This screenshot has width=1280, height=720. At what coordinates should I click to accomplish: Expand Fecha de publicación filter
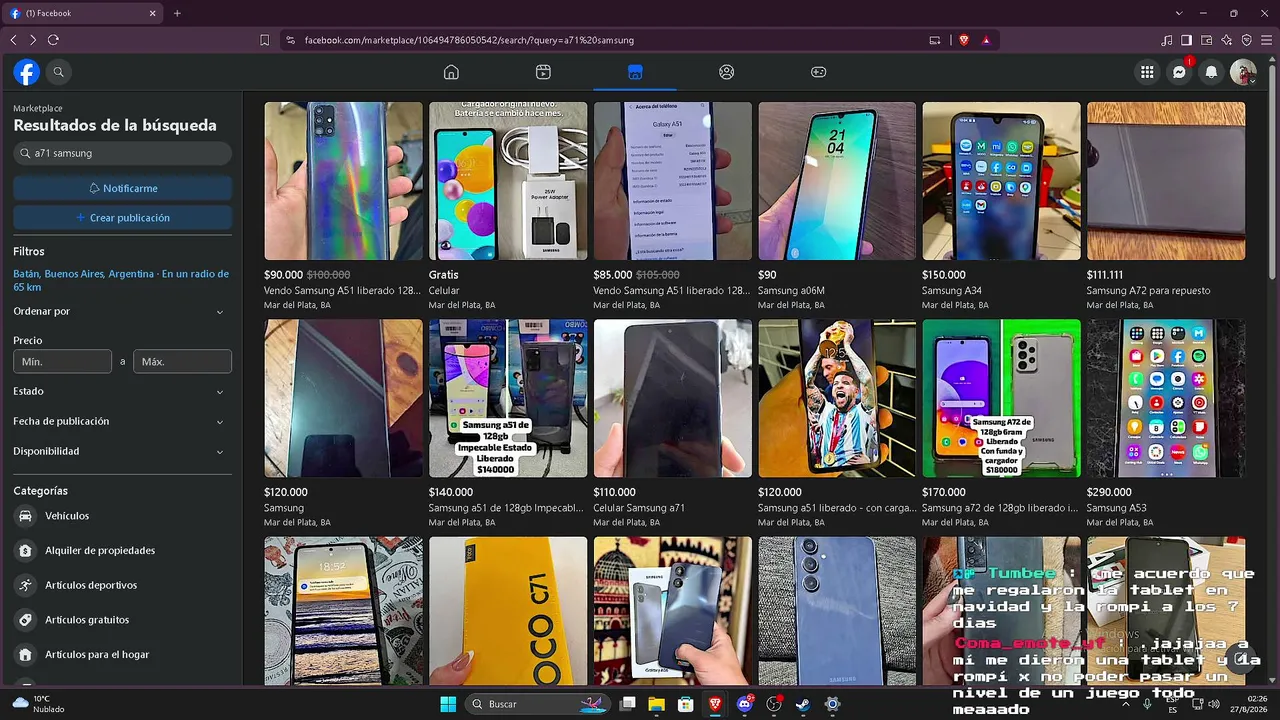122,421
